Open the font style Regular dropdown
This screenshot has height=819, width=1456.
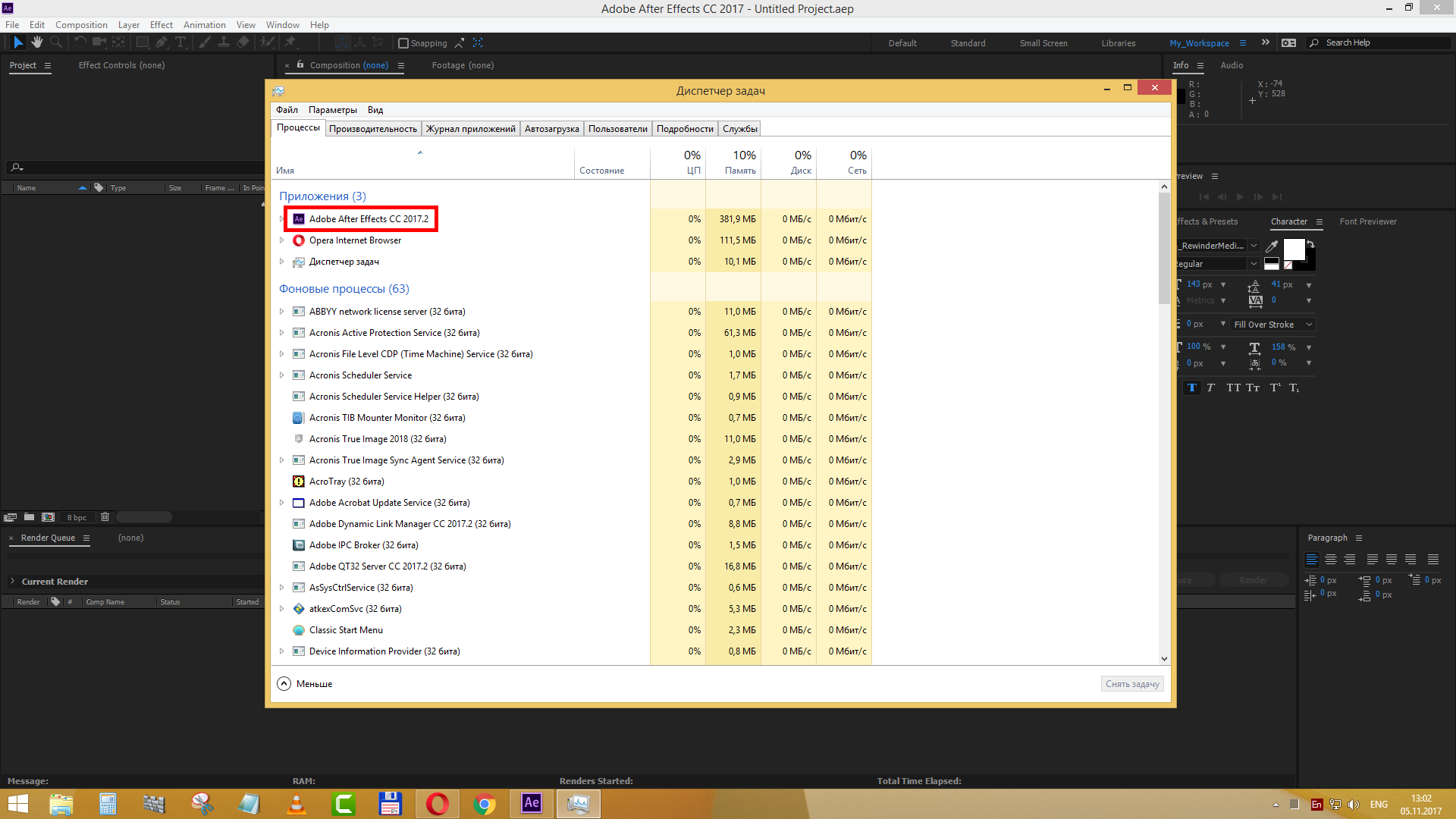pyautogui.click(x=1254, y=264)
